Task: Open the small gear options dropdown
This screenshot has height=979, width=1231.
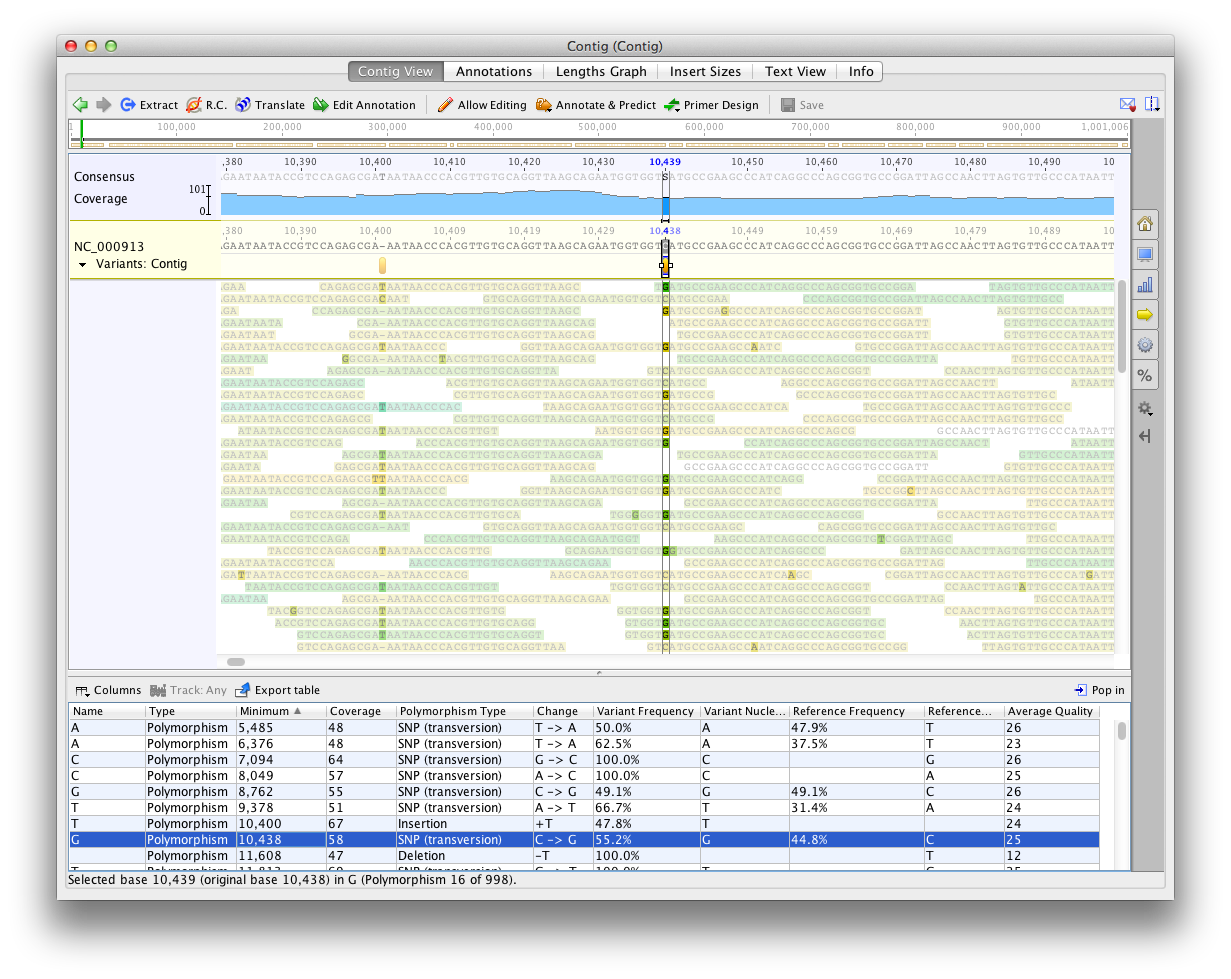Action: coord(1145,408)
